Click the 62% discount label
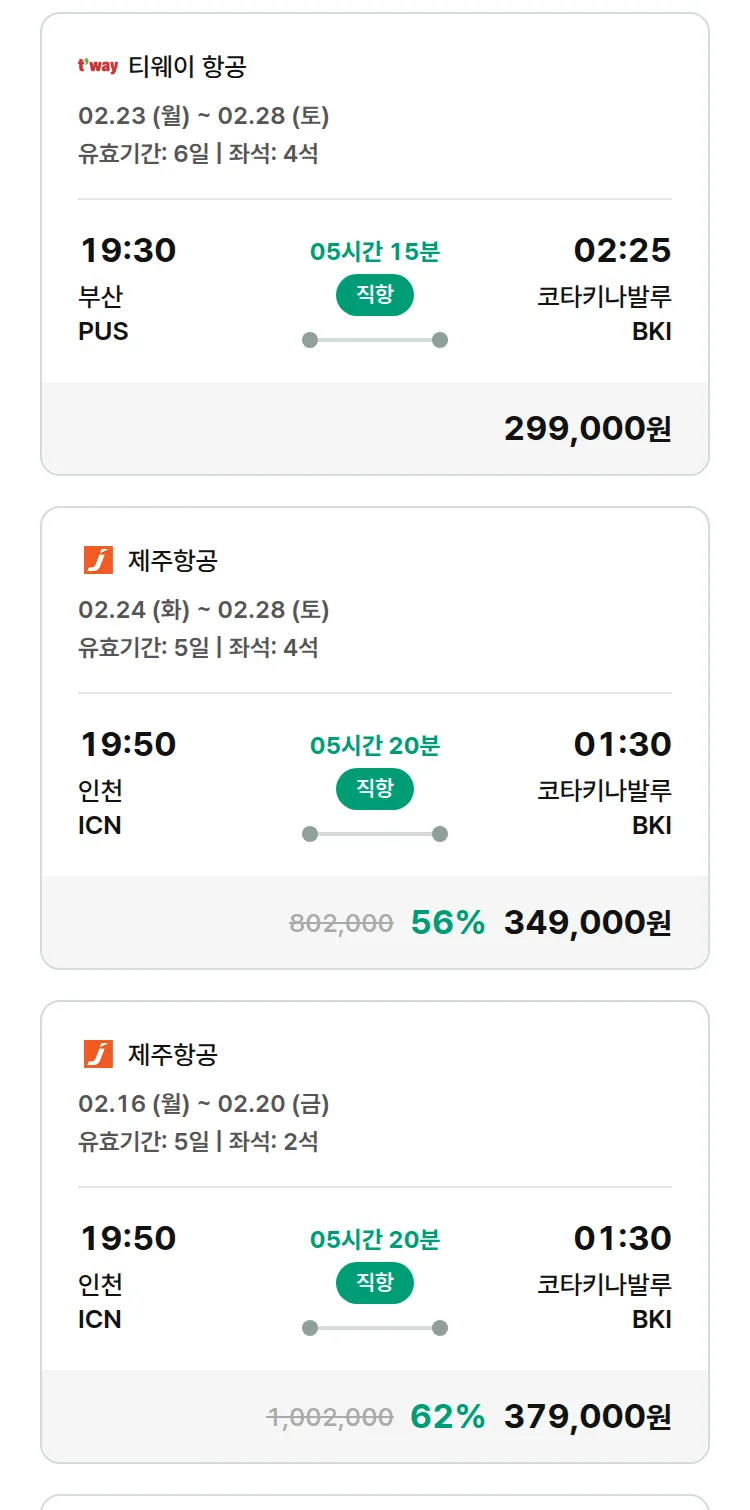This screenshot has height=1510, width=750. click(447, 1417)
